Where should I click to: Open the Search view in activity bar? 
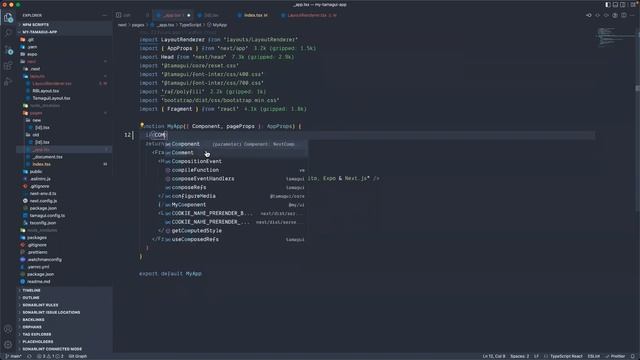click(x=8, y=33)
